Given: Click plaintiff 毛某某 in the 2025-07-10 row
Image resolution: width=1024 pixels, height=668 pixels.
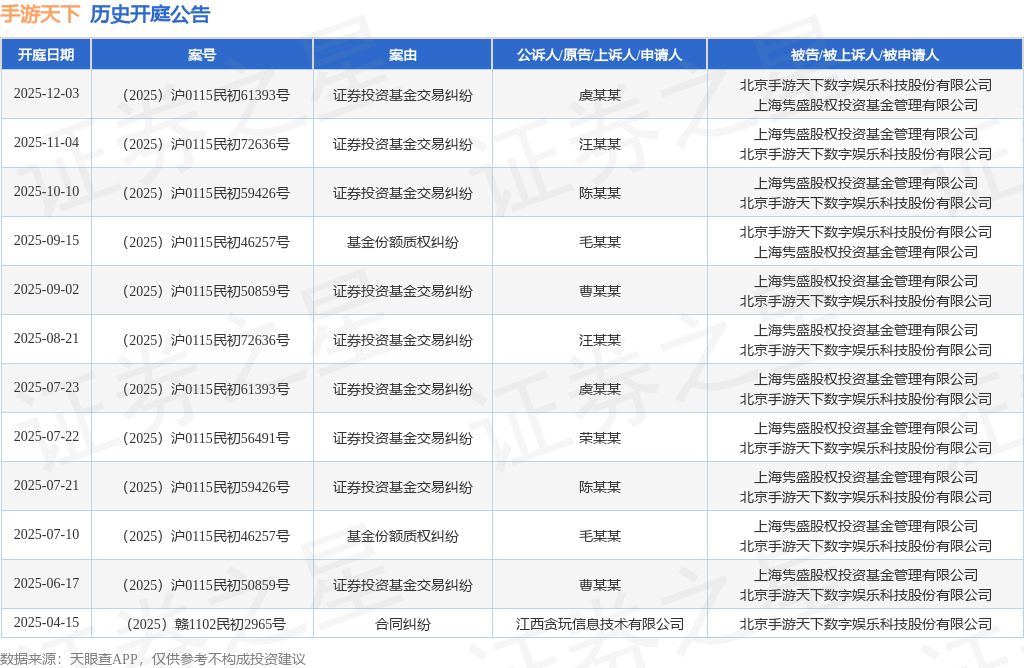Looking at the screenshot, I should coord(600,536).
